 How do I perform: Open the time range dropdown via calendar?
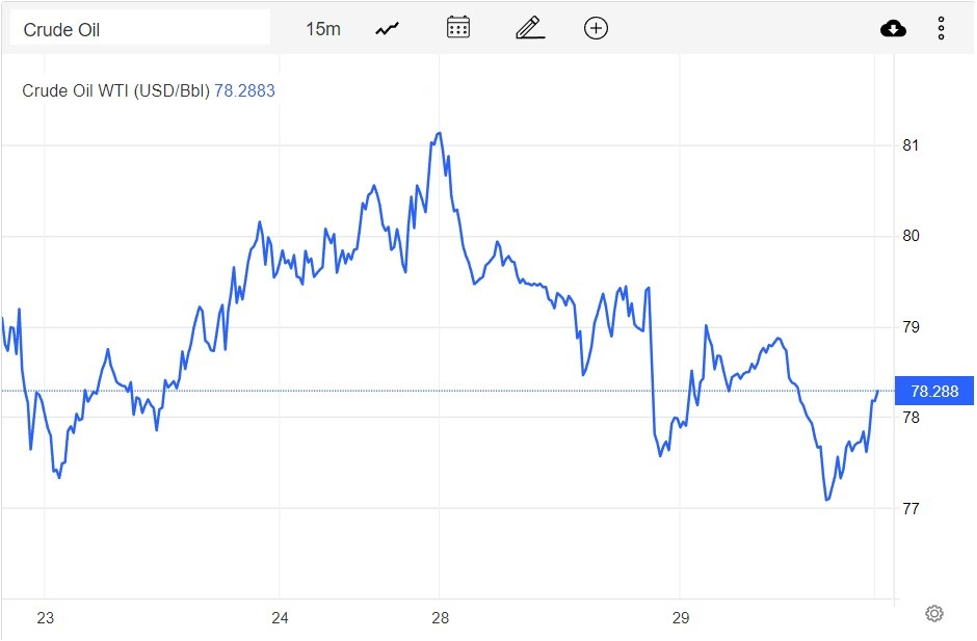pyautogui.click(x=457, y=28)
